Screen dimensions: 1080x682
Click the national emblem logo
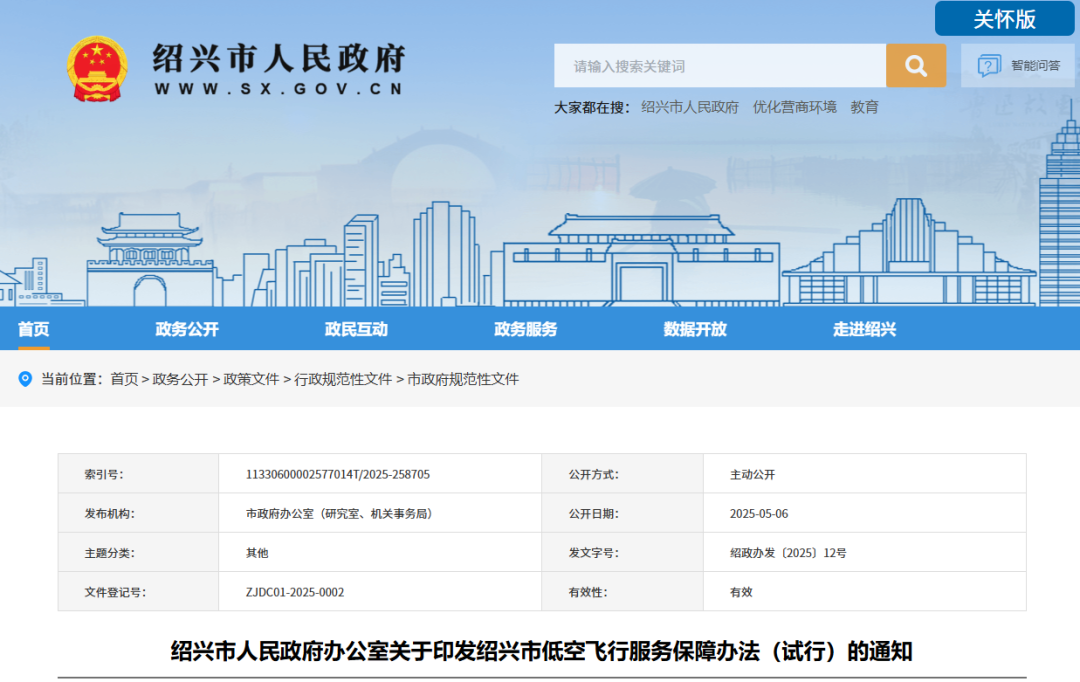click(x=97, y=68)
